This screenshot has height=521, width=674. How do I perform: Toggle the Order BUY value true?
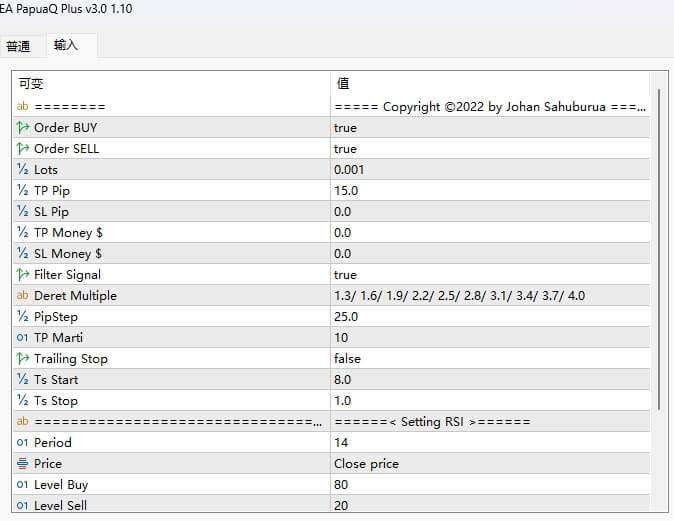[x=490, y=127]
